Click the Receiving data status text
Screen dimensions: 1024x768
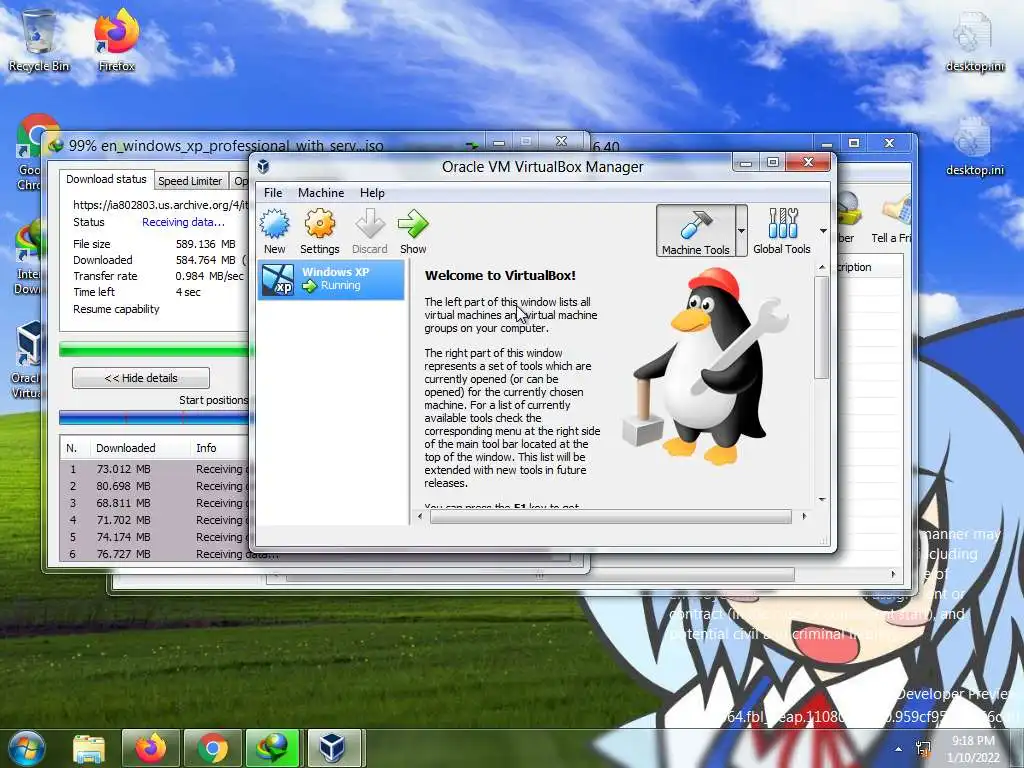pyautogui.click(x=184, y=222)
